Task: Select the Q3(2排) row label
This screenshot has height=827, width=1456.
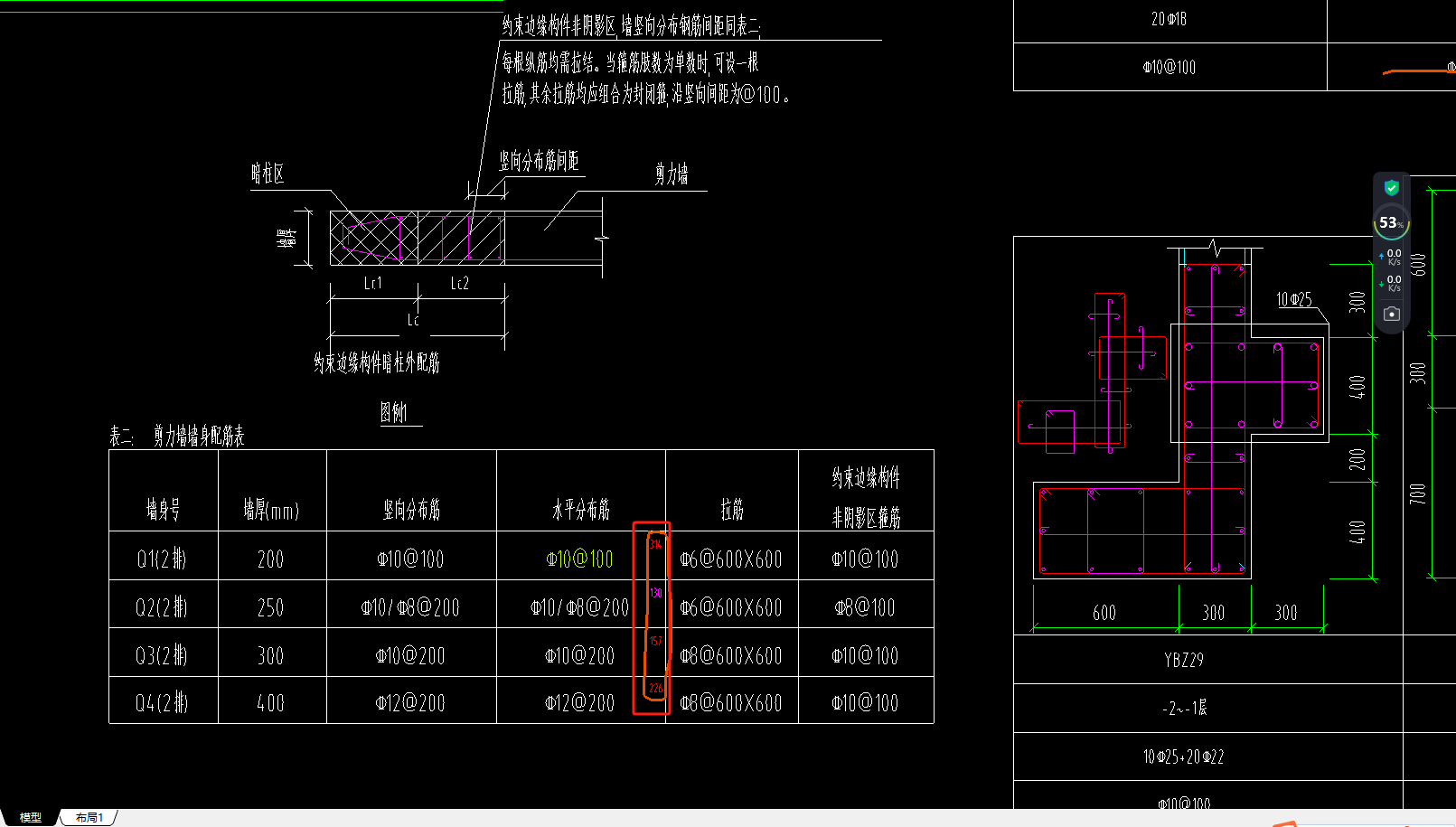Action: (x=162, y=655)
